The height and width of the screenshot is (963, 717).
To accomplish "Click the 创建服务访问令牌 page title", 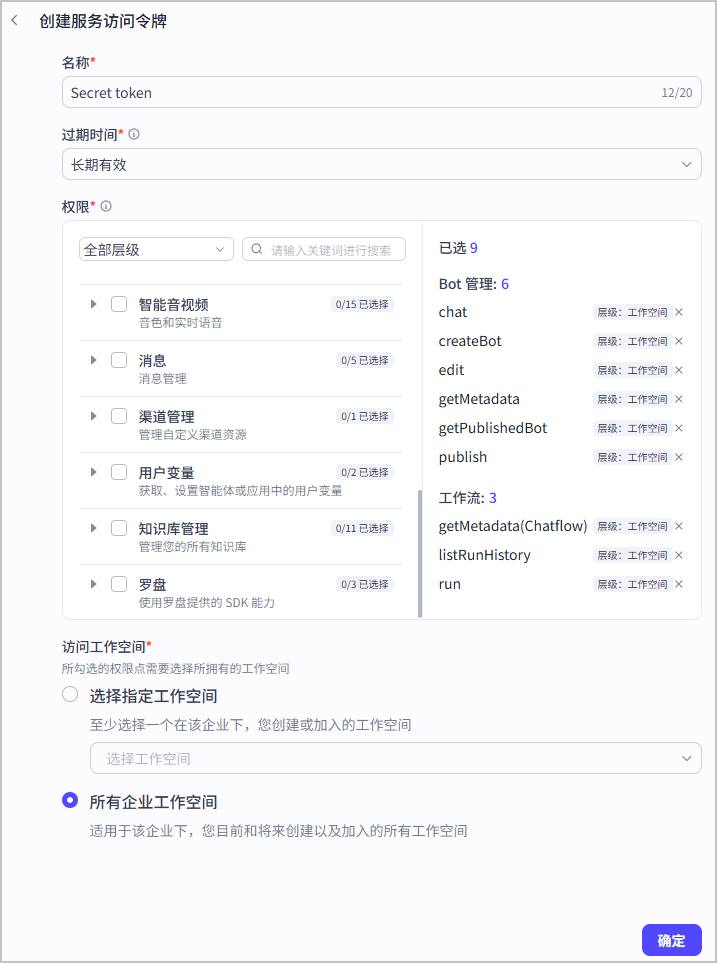I will pyautogui.click(x=103, y=21).
